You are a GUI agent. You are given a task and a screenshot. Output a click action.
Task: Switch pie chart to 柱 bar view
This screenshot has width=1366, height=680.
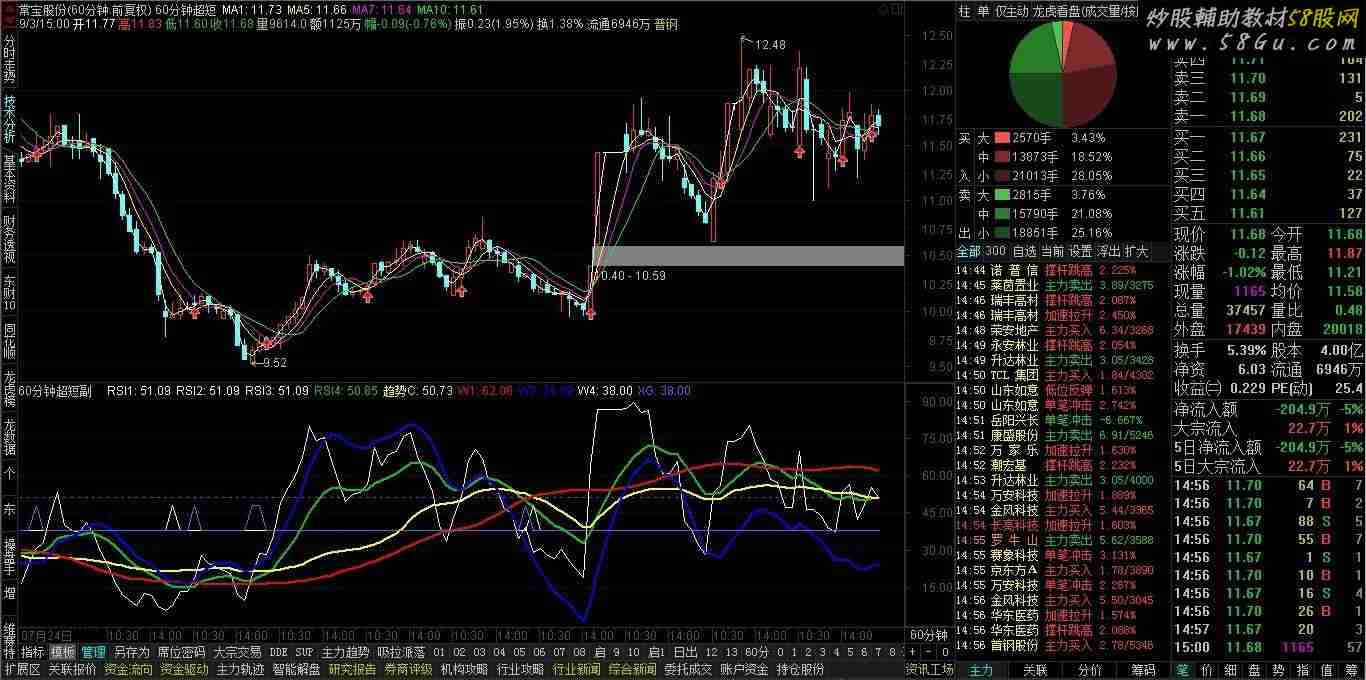point(964,11)
